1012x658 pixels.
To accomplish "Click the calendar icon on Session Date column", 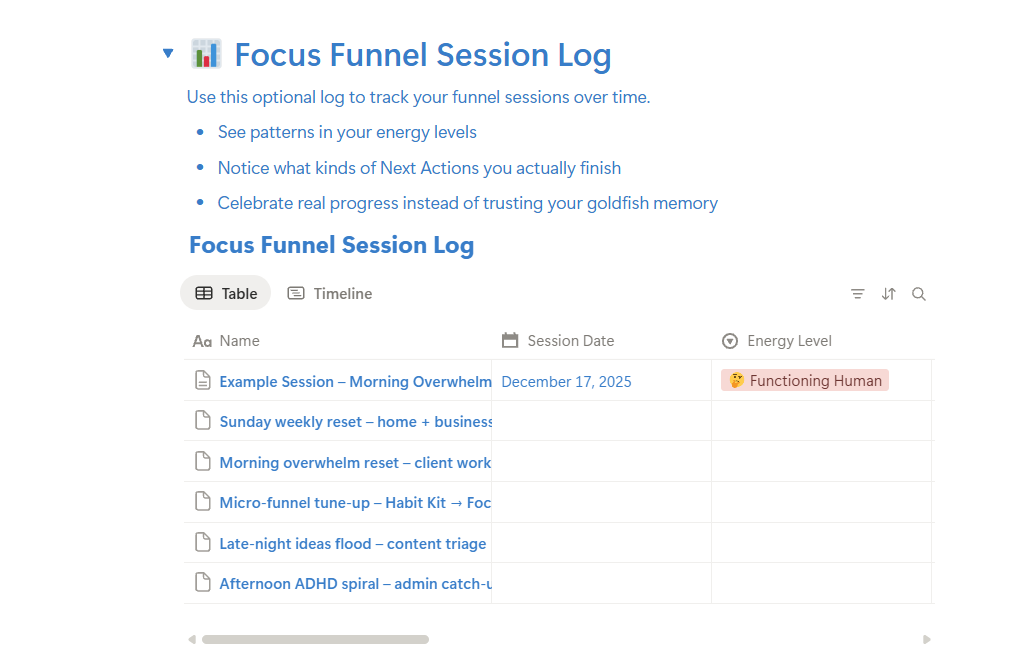I will click(510, 341).
